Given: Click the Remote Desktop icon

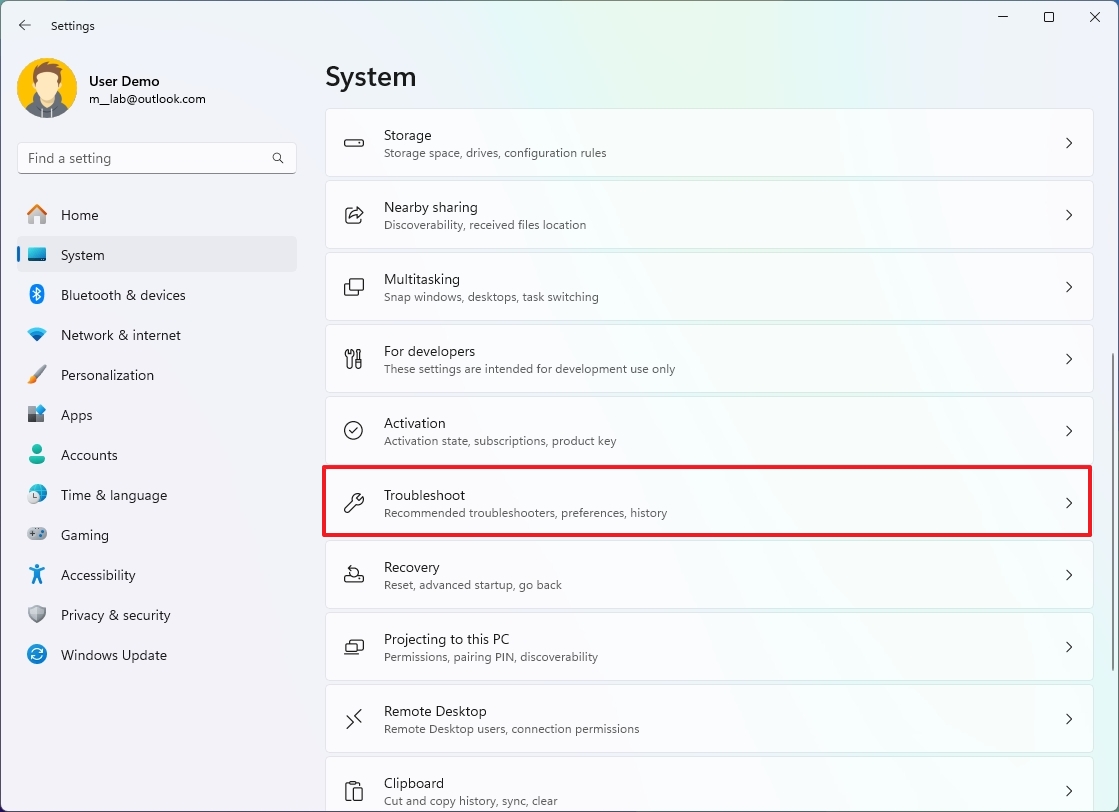Looking at the screenshot, I should click(x=354, y=719).
